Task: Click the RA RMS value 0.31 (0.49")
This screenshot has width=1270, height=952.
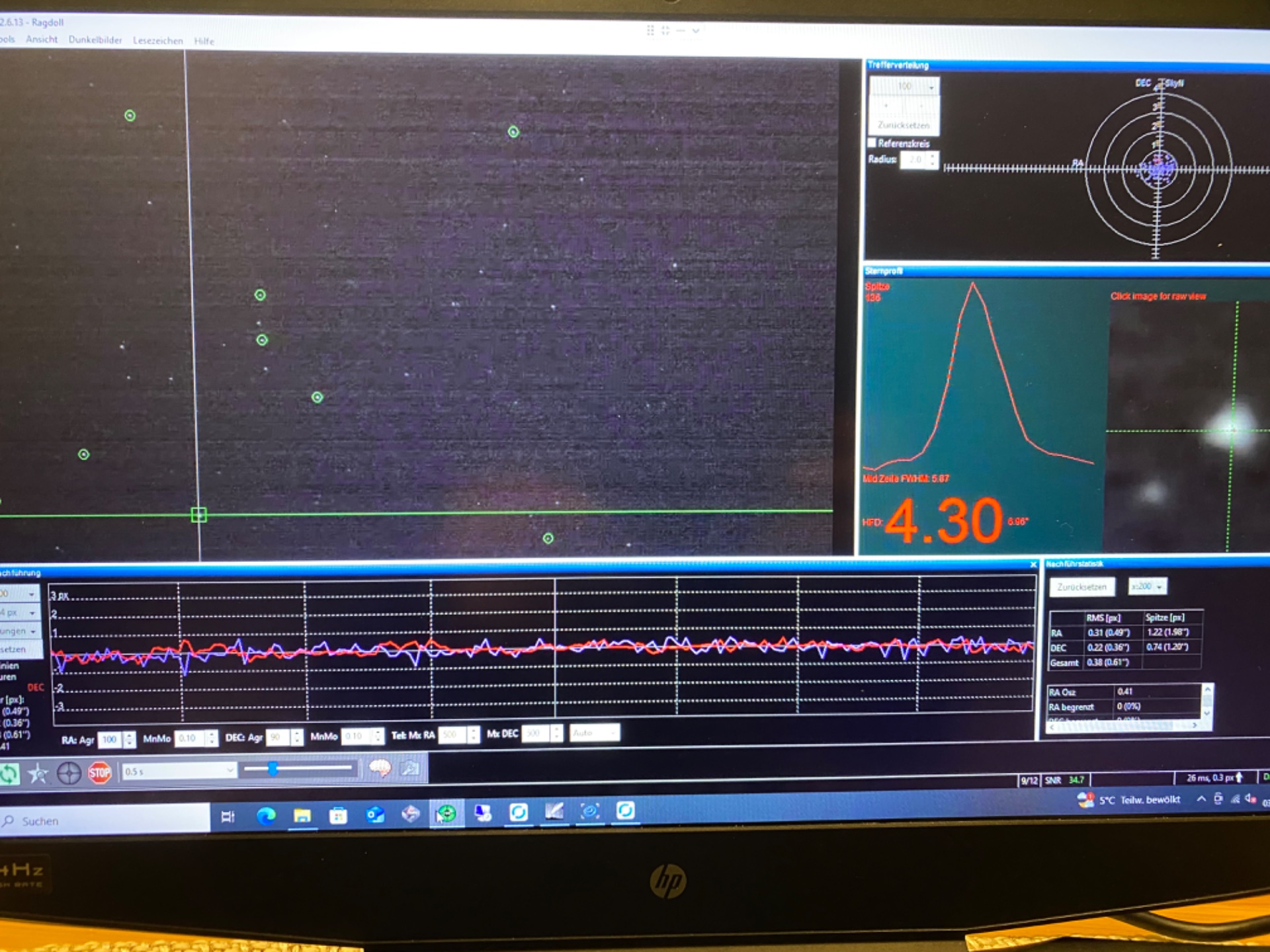Action: tap(1108, 633)
